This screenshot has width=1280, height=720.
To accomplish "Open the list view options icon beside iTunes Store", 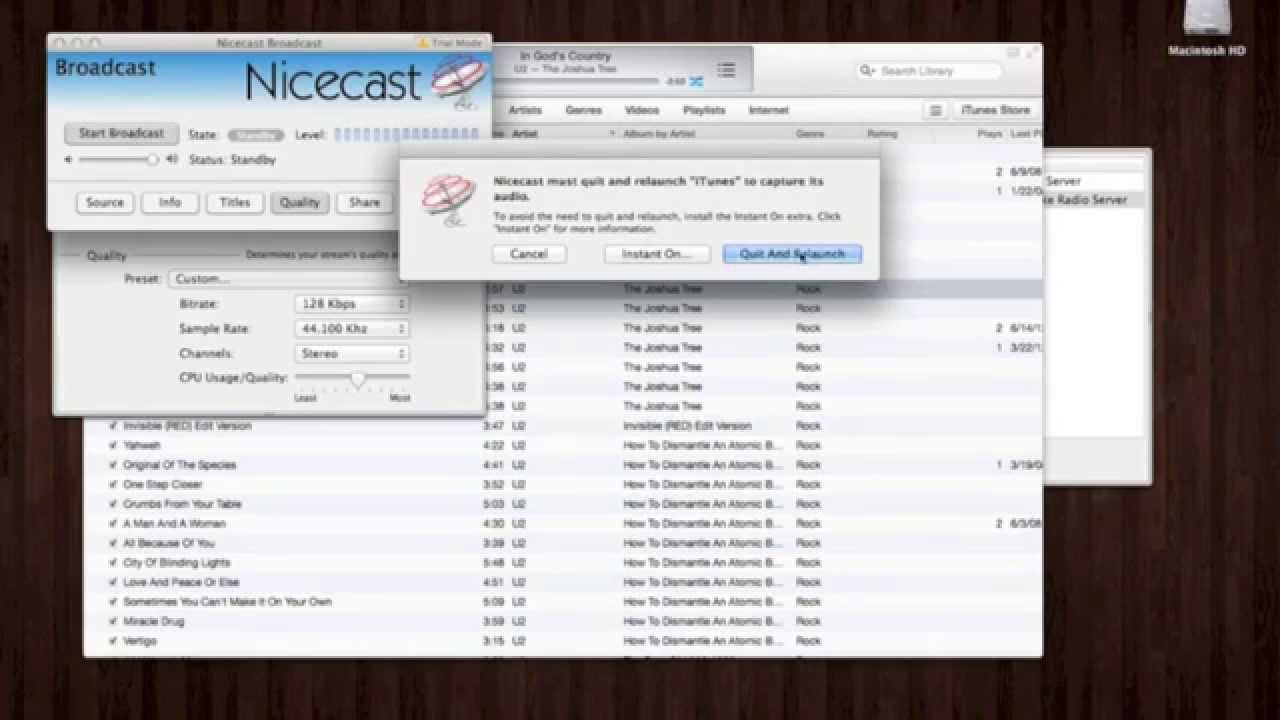I will pos(936,110).
